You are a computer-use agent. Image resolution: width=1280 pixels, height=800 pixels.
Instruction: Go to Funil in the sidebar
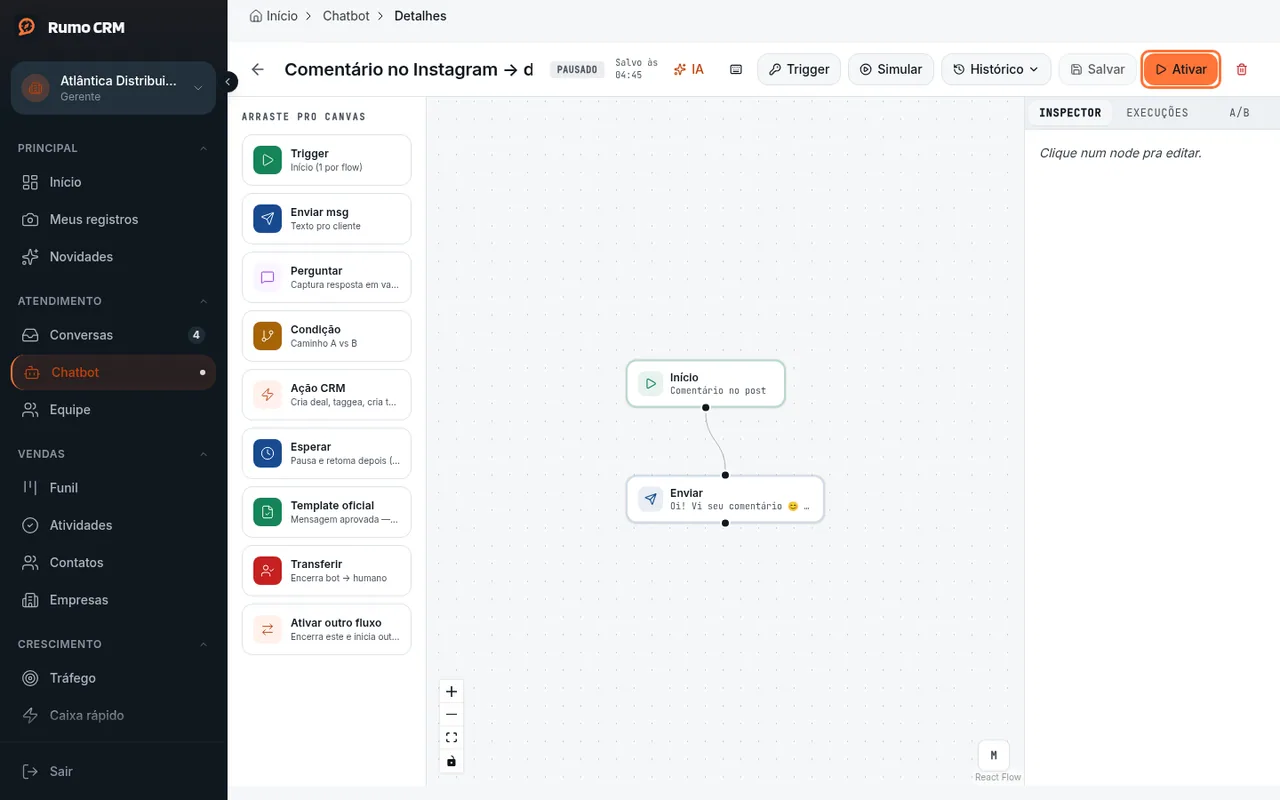(x=113, y=488)
